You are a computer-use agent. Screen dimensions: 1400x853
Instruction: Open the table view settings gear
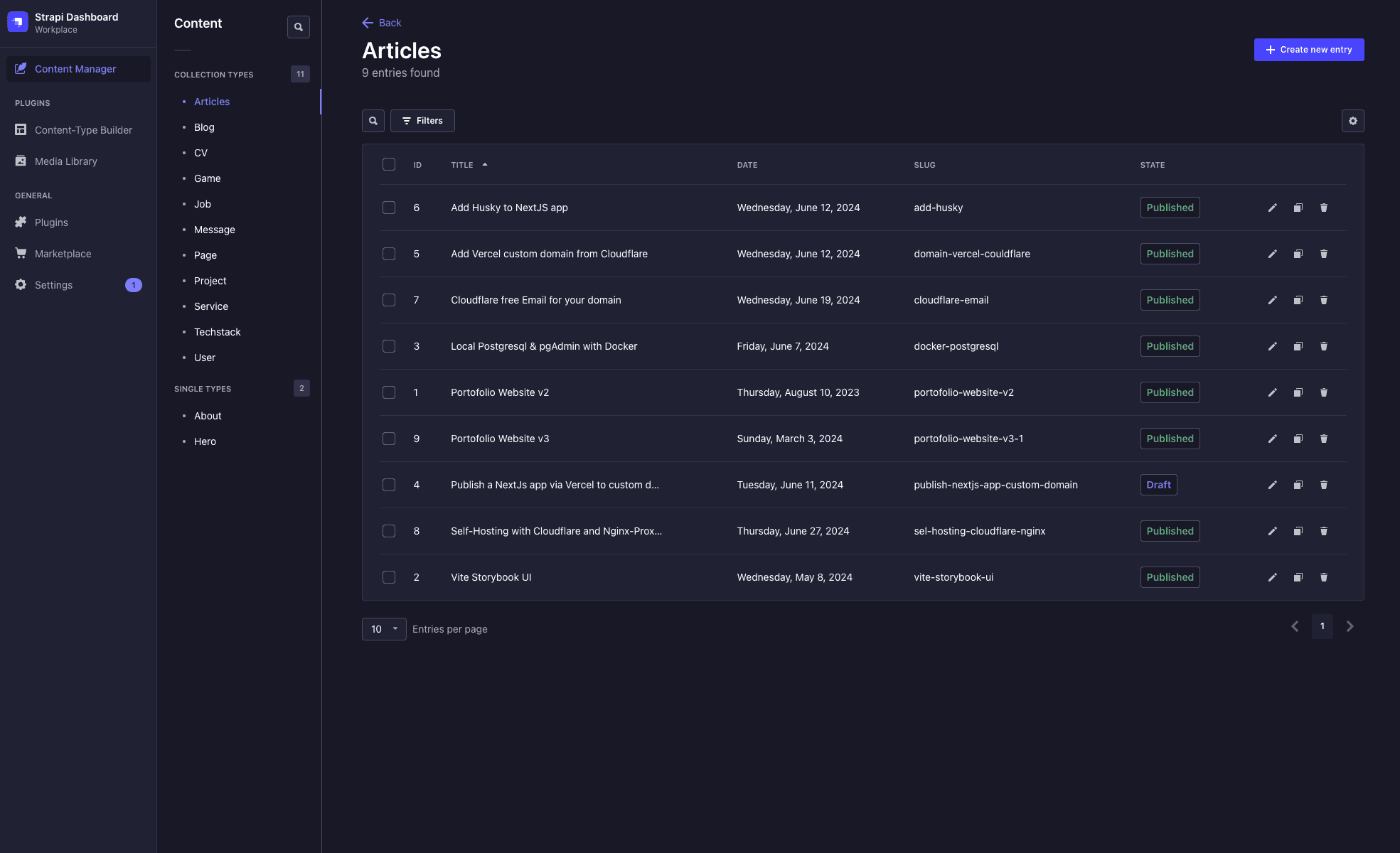point(1353,121)
